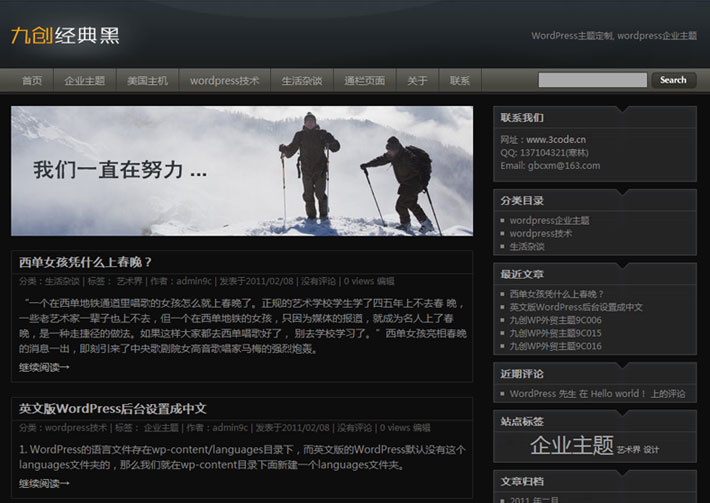This screenshot has width=710, height=503.
Task: Open 九创WP外贸主题9C016 recent article
Action: click(x=556, y=346)
